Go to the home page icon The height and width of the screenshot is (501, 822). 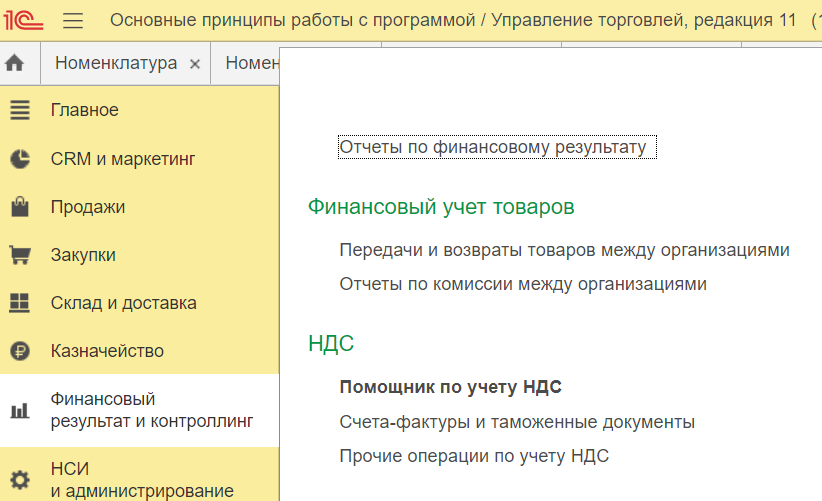(x=15, y=63)
